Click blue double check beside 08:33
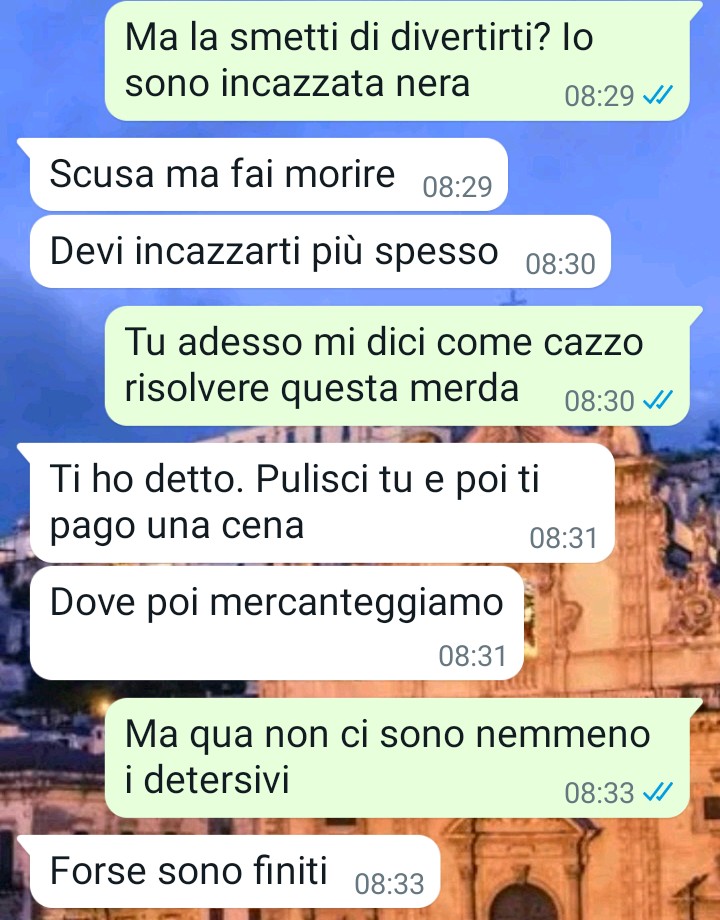Image resolution: width=720 pixels, height=920 pixels. pos(658,792)
